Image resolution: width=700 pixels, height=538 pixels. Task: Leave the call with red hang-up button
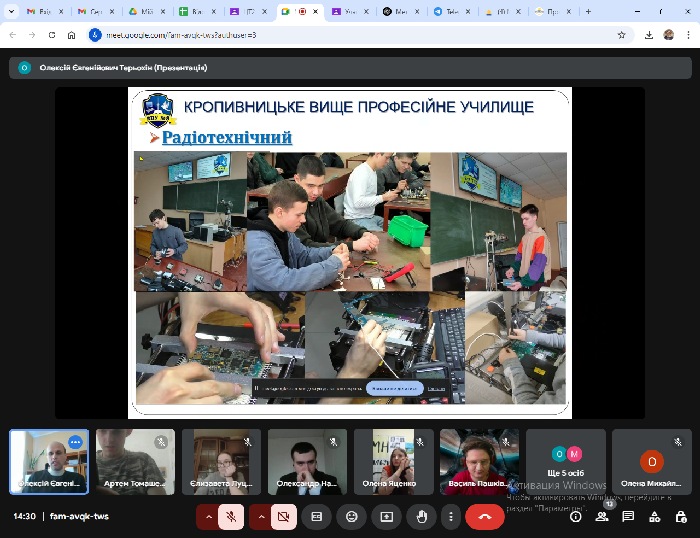pos(485,516)
